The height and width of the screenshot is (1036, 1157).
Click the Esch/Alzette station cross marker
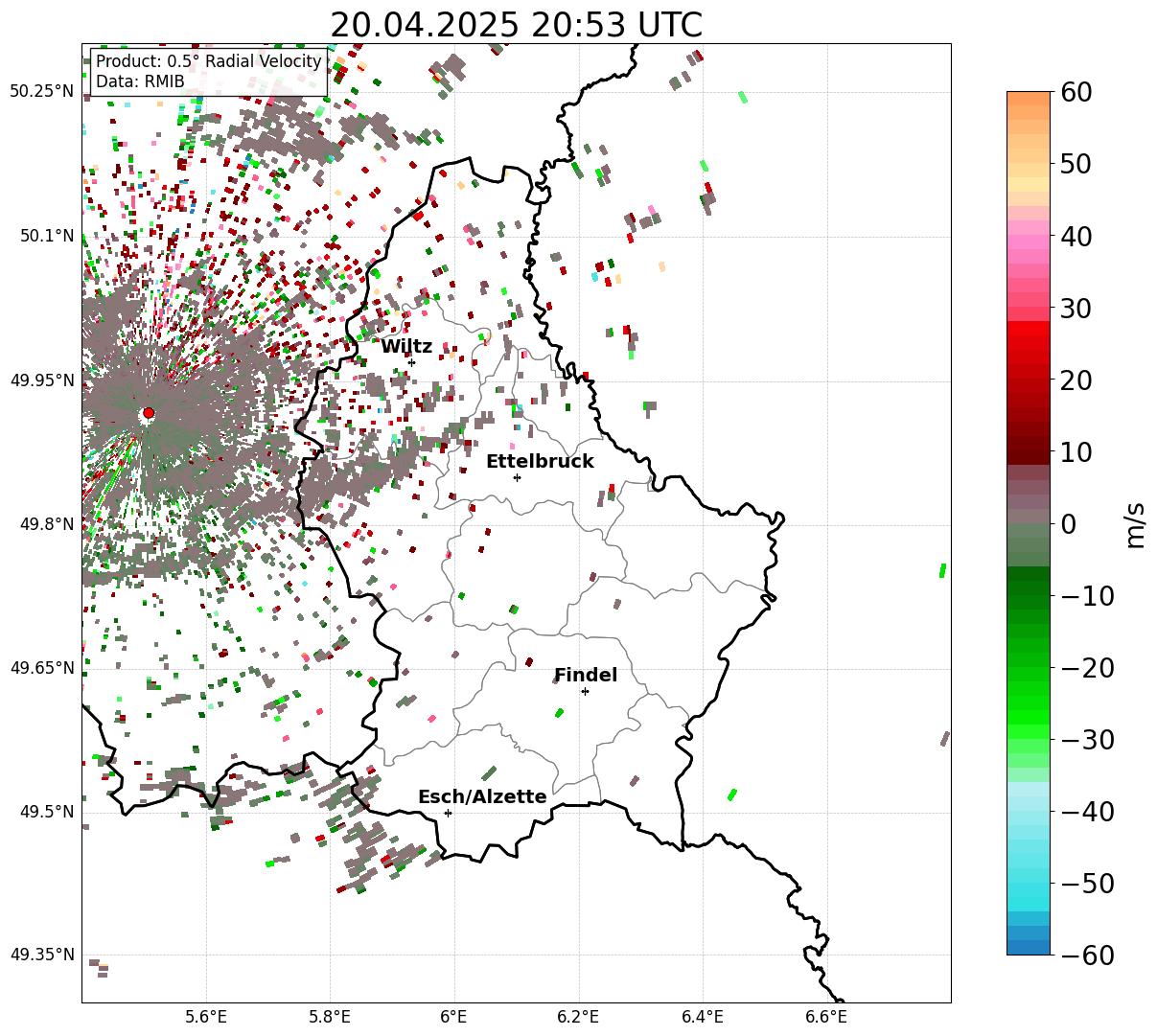click(x=448, y=813)
